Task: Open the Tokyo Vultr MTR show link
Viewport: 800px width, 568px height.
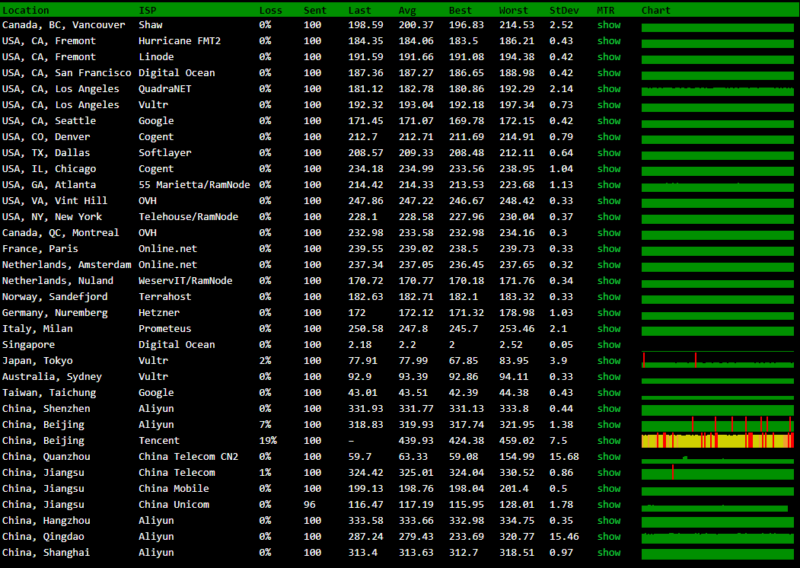Action: [x=608, y=360]
